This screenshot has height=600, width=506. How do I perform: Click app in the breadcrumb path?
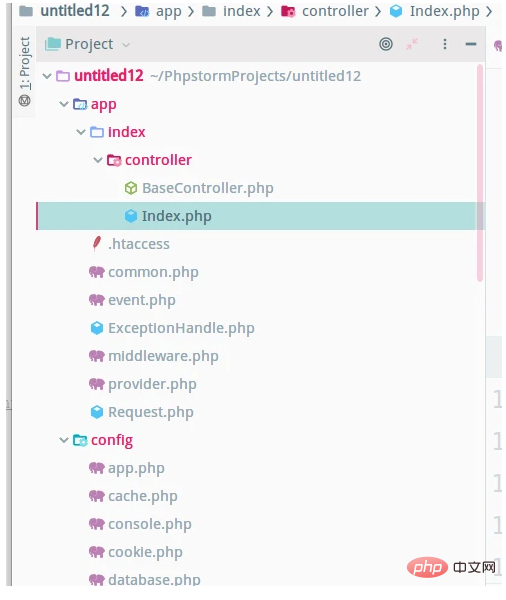(x=168, y=11)
